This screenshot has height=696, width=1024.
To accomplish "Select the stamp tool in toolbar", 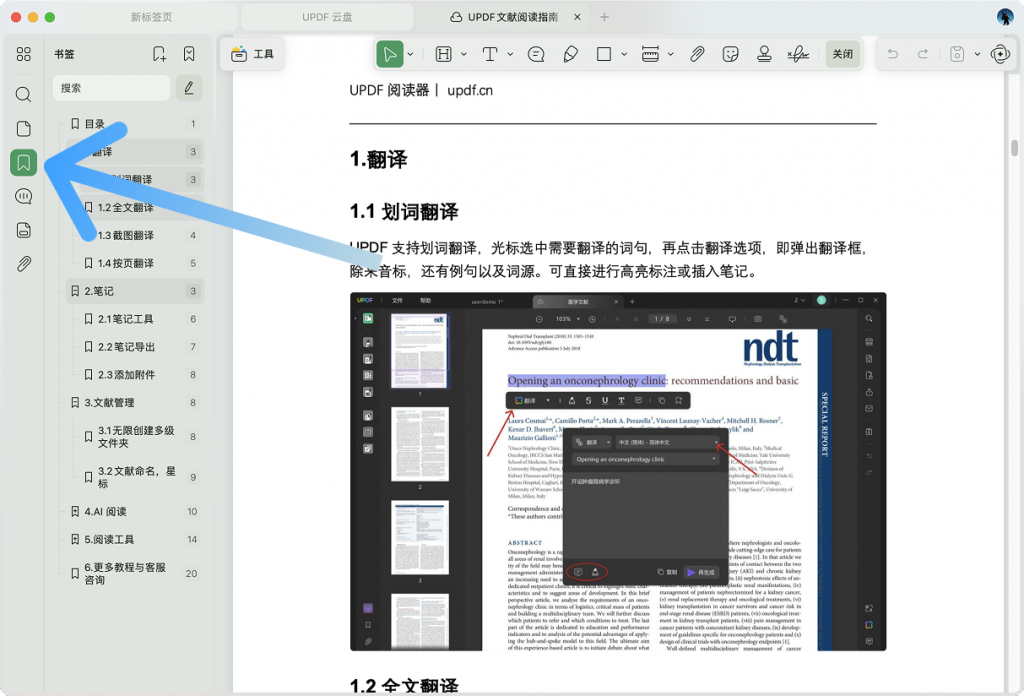I will coord(764,54).
